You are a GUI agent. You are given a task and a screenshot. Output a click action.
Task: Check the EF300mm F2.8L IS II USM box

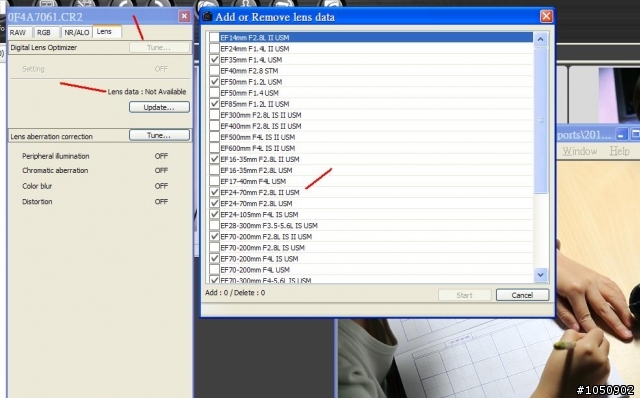click(x=214, y=115)
